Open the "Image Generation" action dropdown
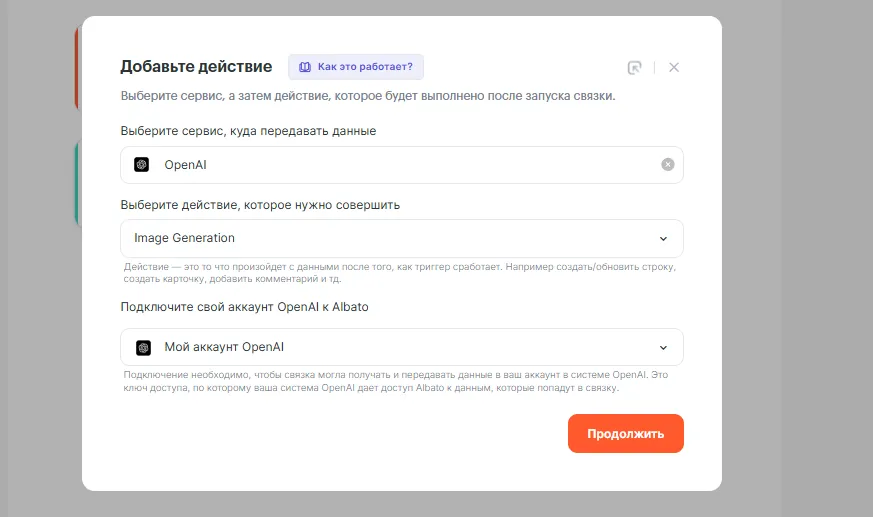The width and height of the screenshot is (873, 517). pyautogui.click(x=400, y=238)
